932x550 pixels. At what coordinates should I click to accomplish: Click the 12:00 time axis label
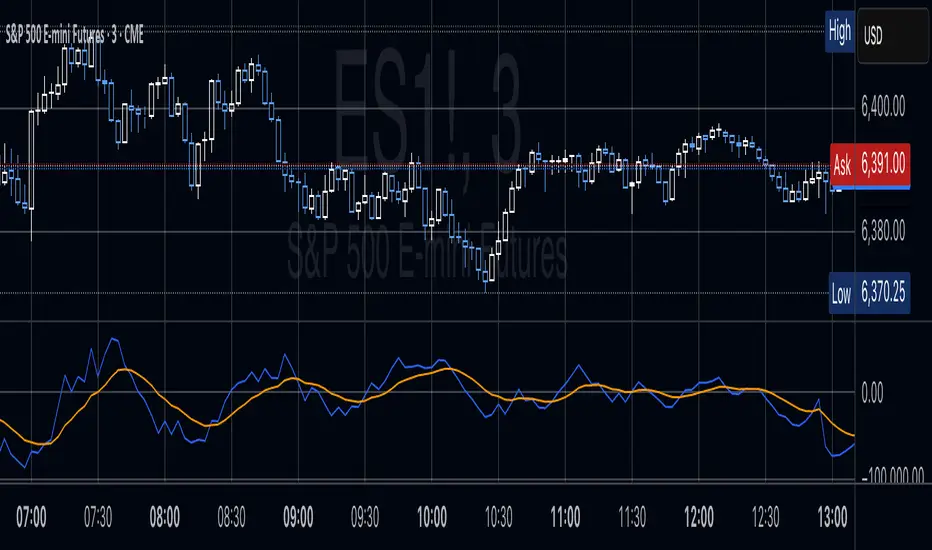698,517
